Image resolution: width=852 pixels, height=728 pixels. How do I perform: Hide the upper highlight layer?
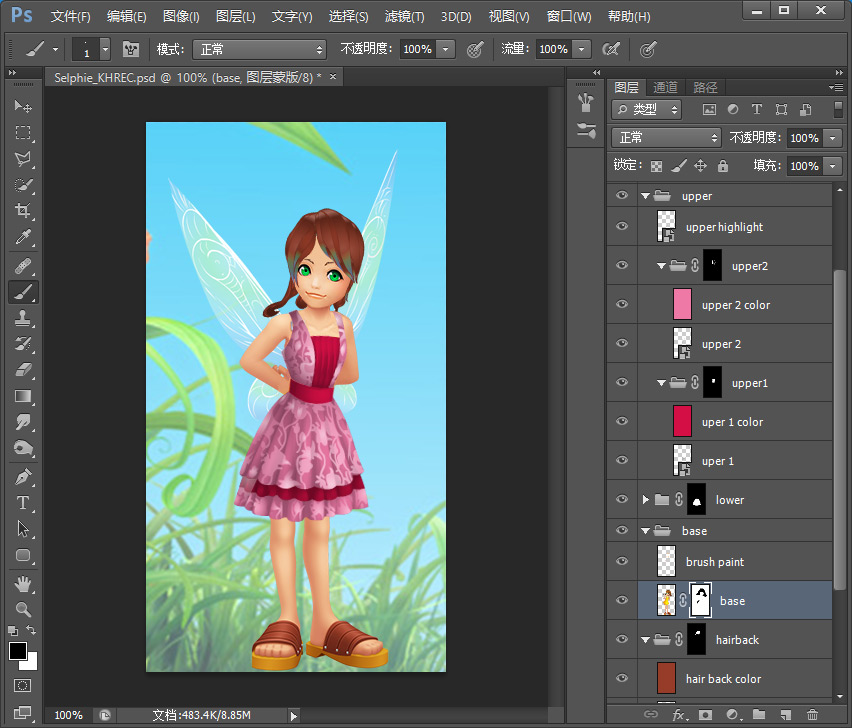622,226
